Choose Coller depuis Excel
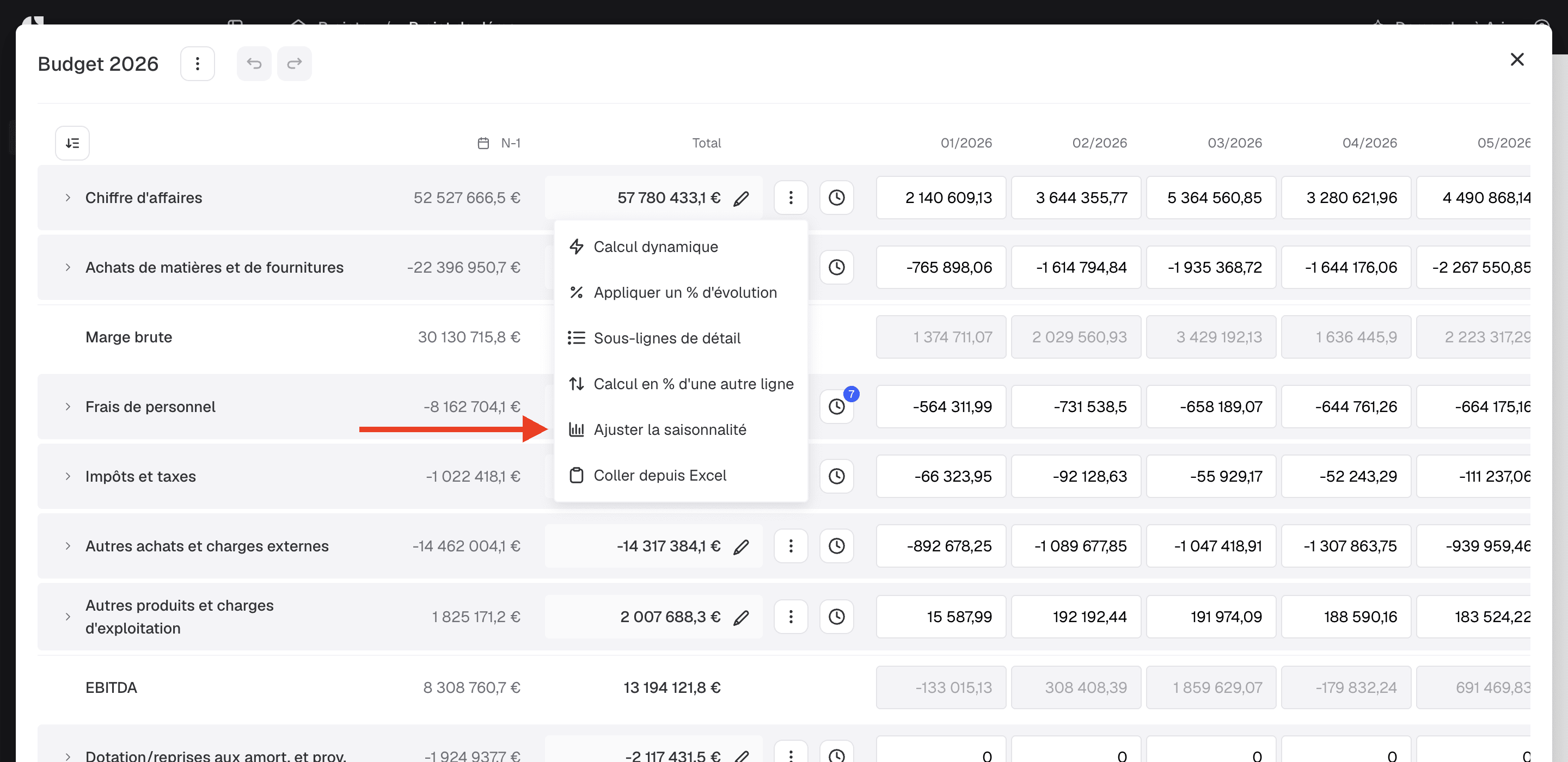This screenshot has width=1568, height=762. [x=681, y=475]
